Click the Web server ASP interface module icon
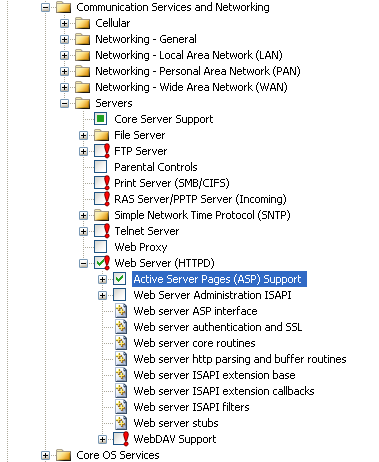 tap(121, 311)
